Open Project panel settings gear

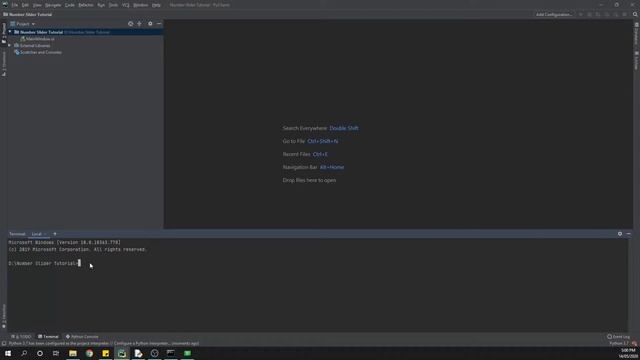point(150,24)
